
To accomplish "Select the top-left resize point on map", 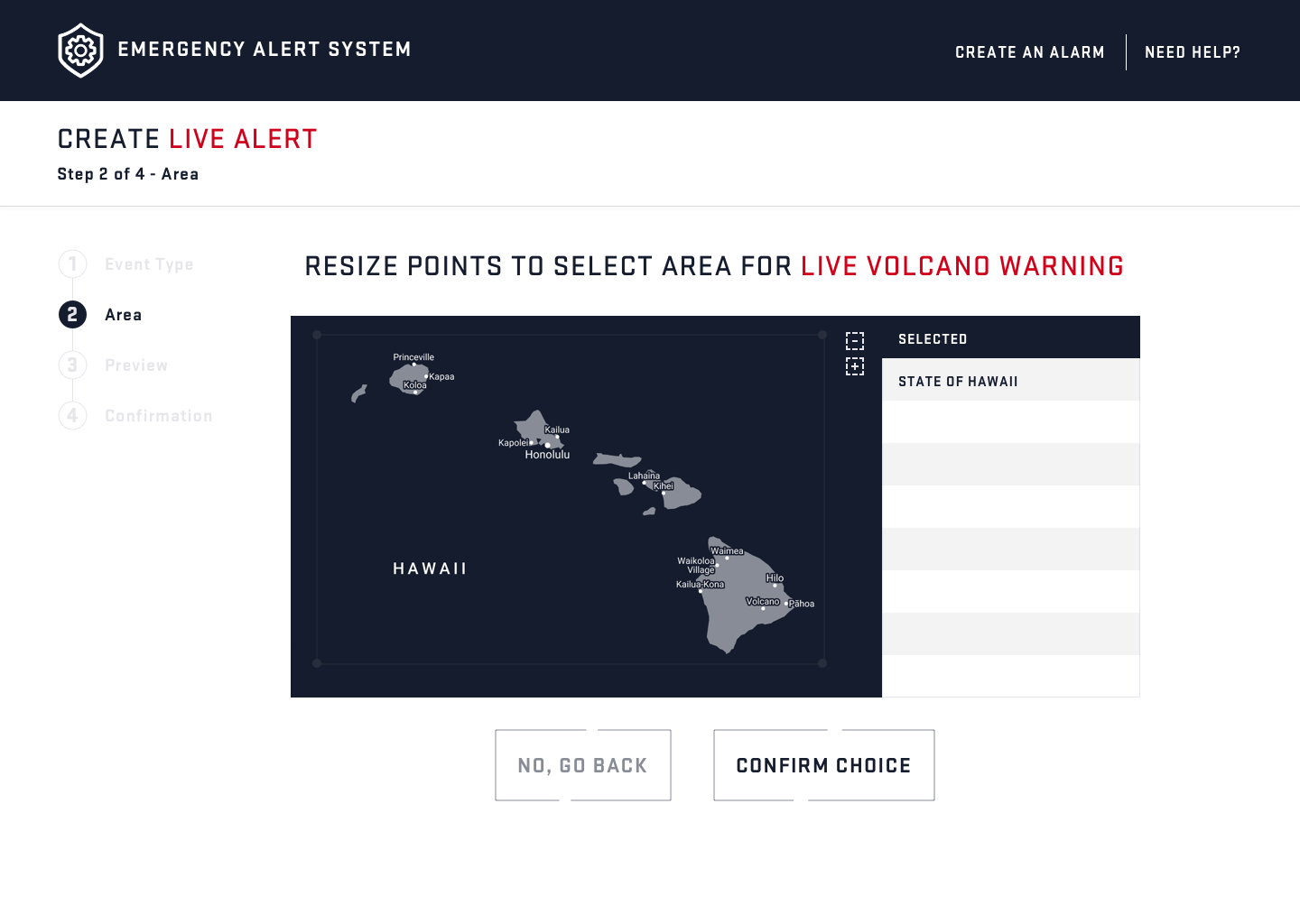I will pyautogui.click(x=317, y=335).
